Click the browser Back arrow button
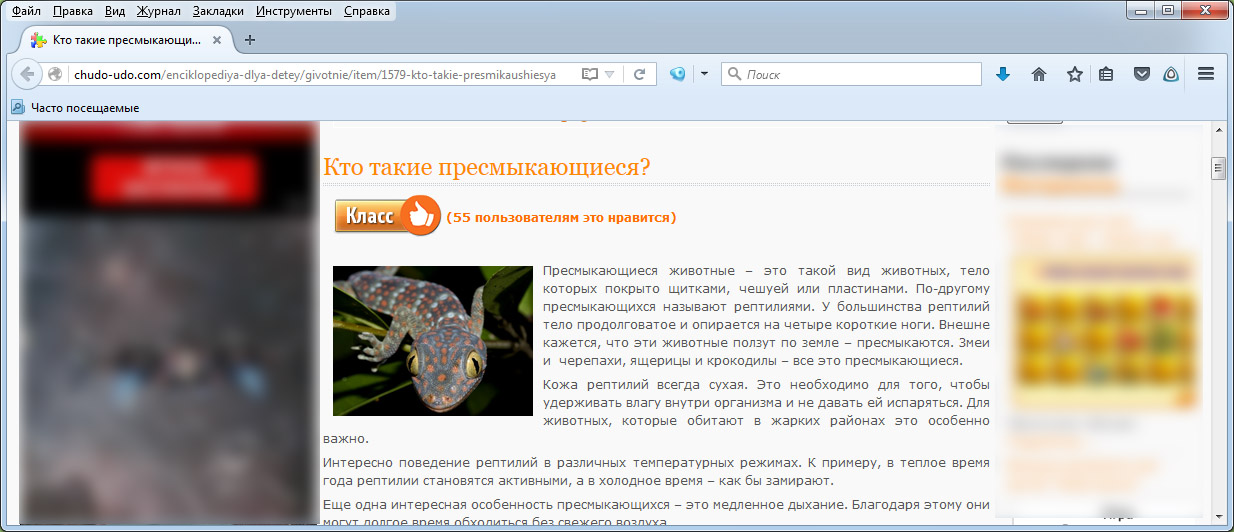 point(27,74)
